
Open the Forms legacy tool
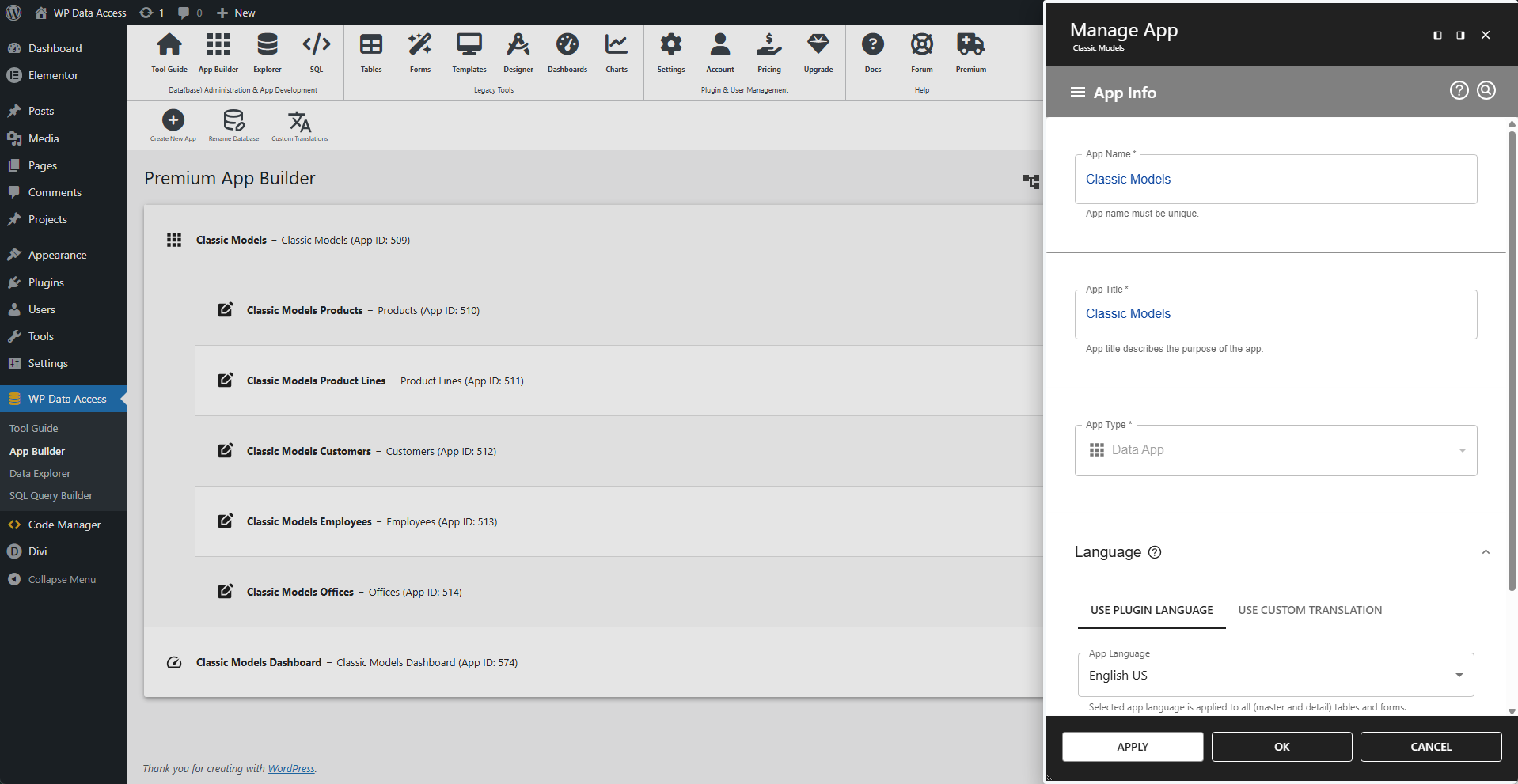click(x=419, y=52)
